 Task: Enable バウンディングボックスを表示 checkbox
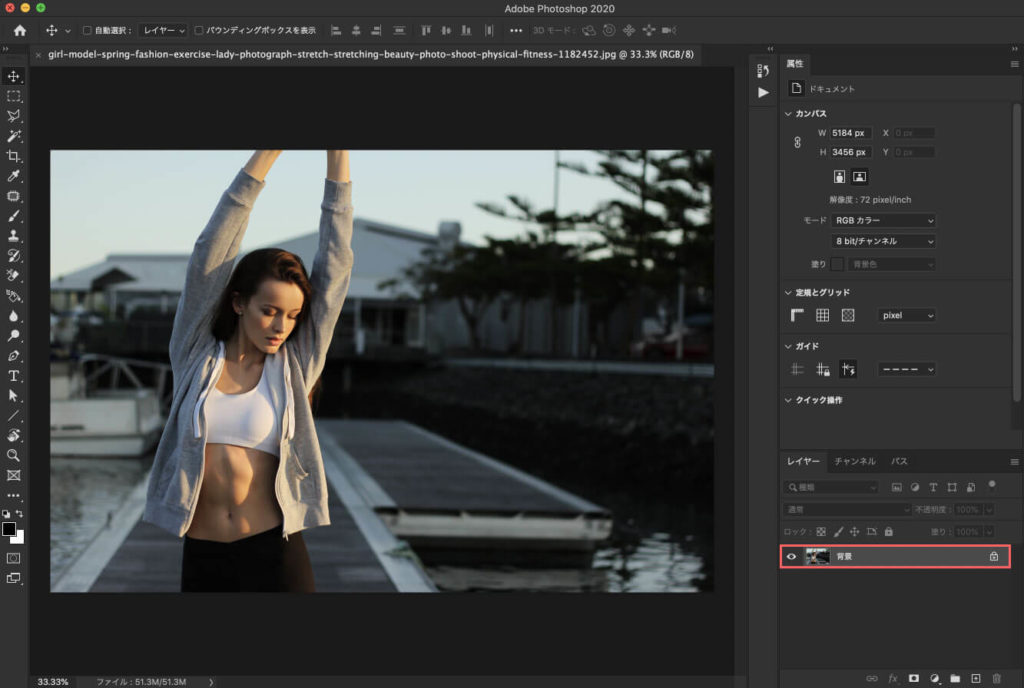(199, 30)
